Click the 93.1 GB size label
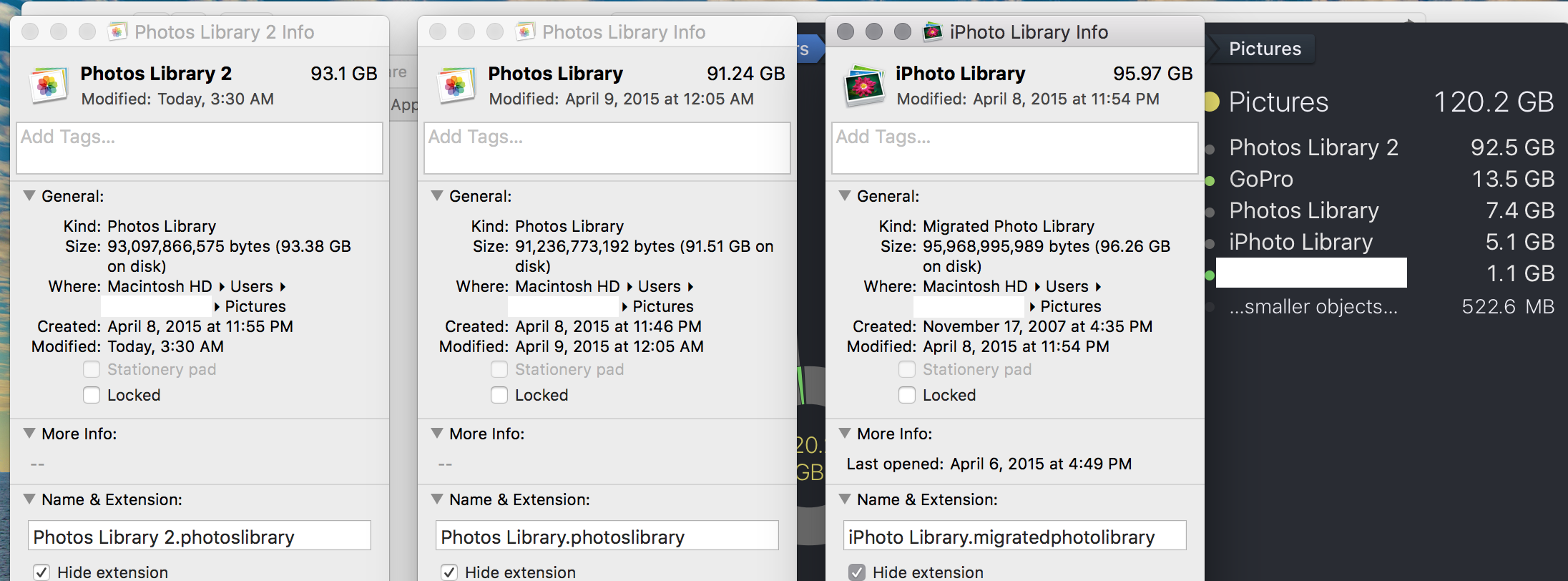Screen dimensions: 1568x581 tap(344, 74)
